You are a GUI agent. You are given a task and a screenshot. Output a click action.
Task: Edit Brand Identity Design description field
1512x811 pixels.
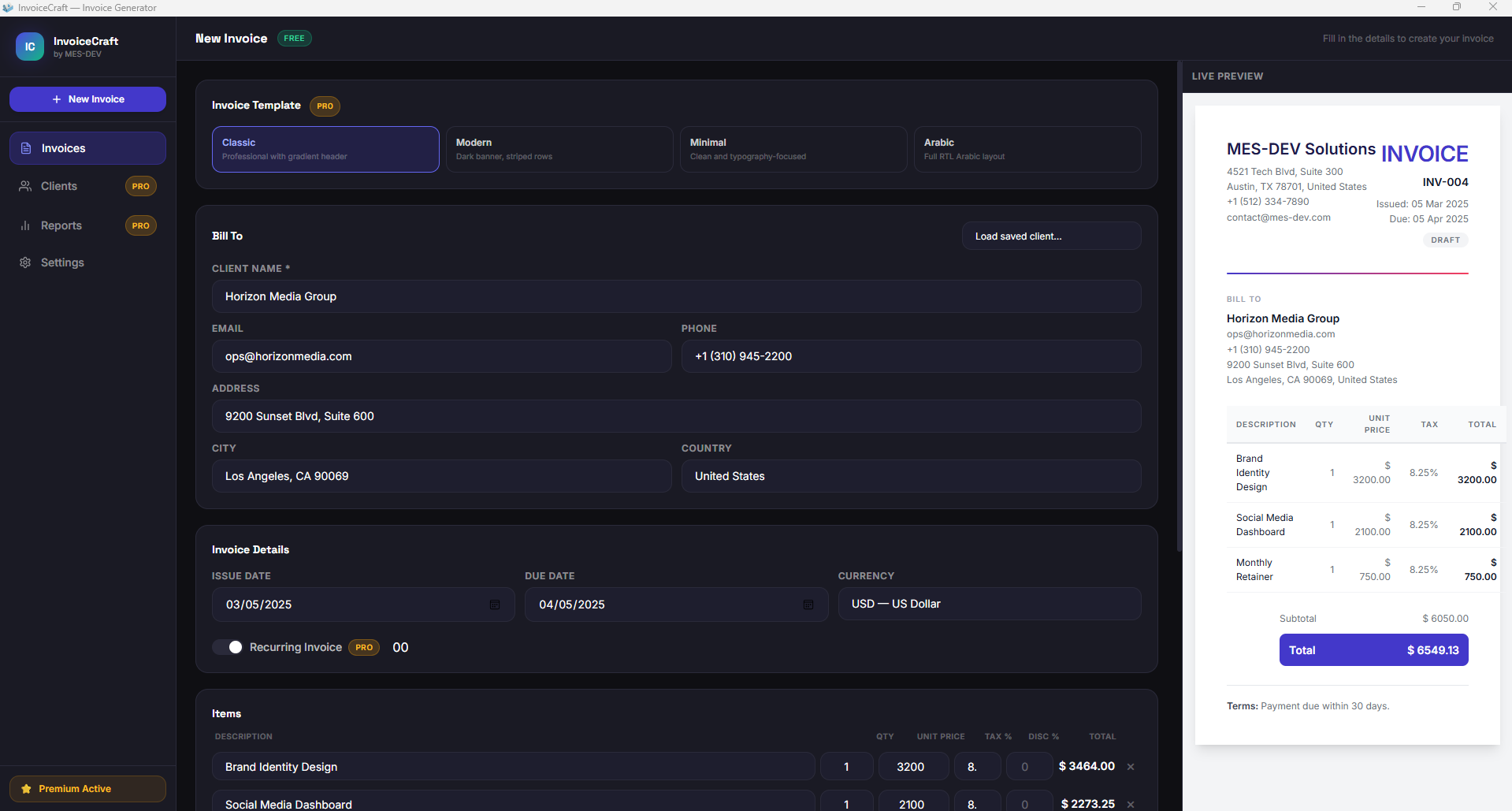[513, 767]
